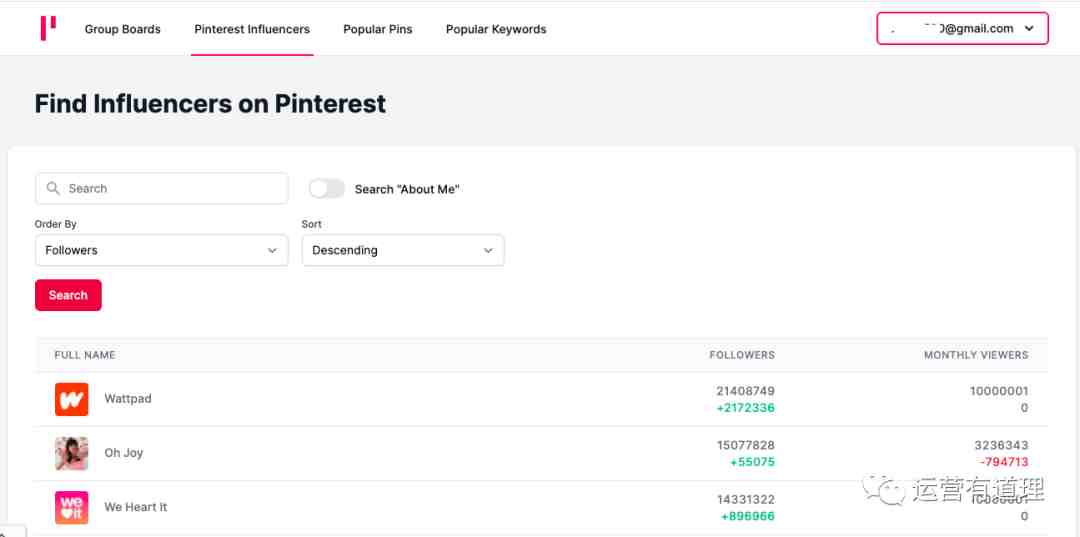Open the Popular Keywords tab
Viewport: 1080px width, 537px height.
[496, 29]
